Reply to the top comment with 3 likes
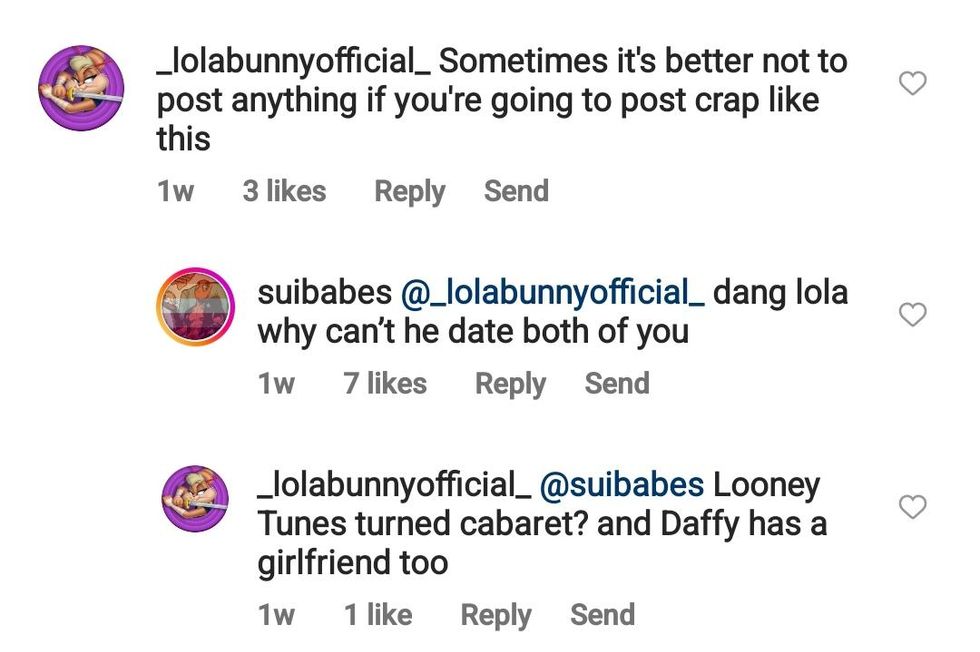Viewport: 980px width, 652px height. pos(409,191)
